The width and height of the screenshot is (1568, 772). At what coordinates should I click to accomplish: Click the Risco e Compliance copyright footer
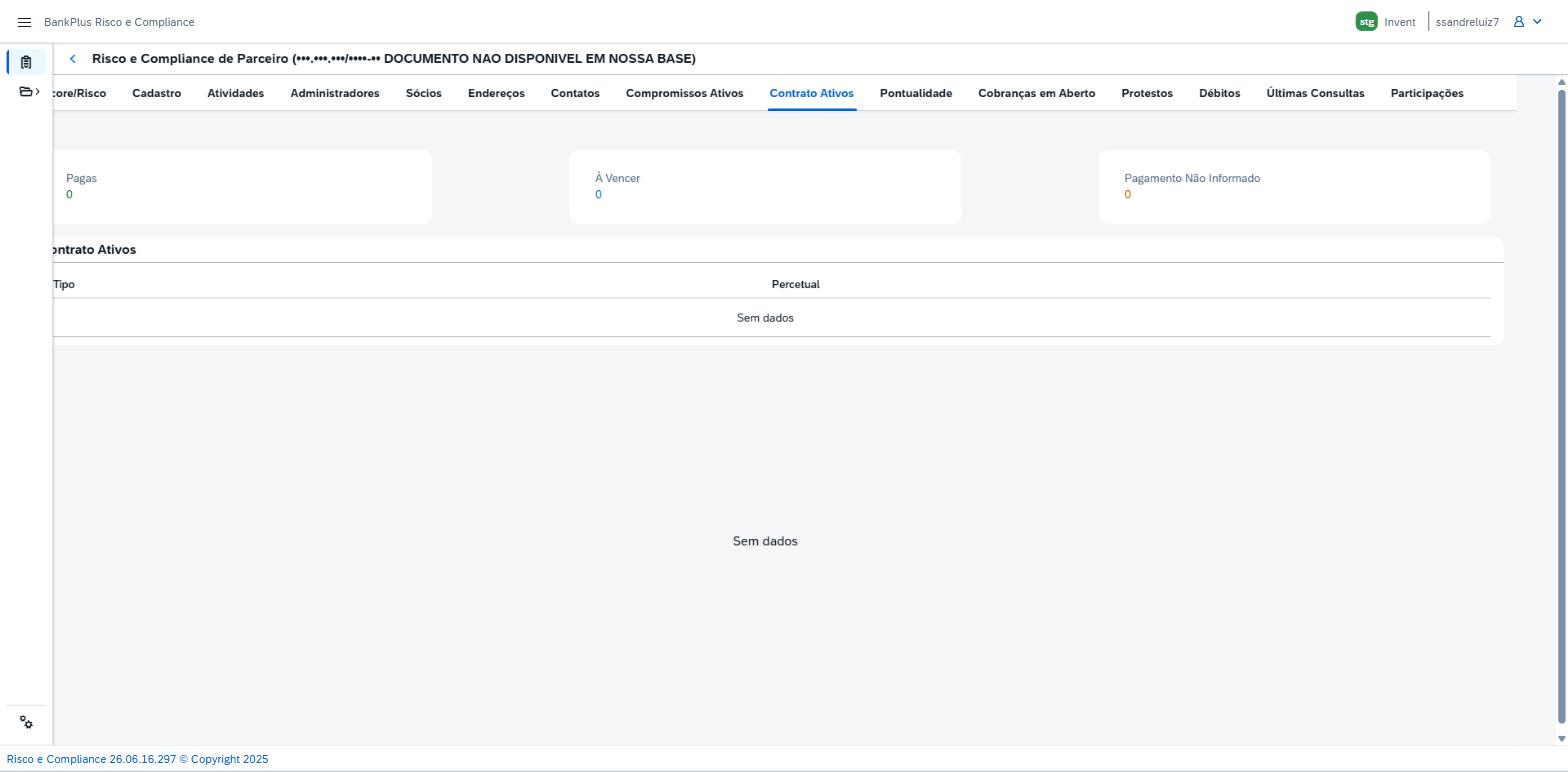coord(137,759)
